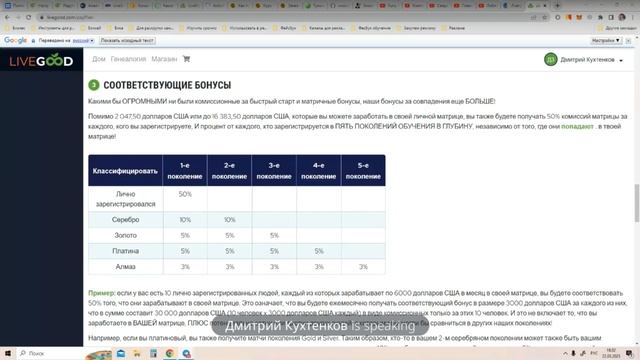
Task: Open a new tab with the plus icon
Action: [x=557, y=6]
